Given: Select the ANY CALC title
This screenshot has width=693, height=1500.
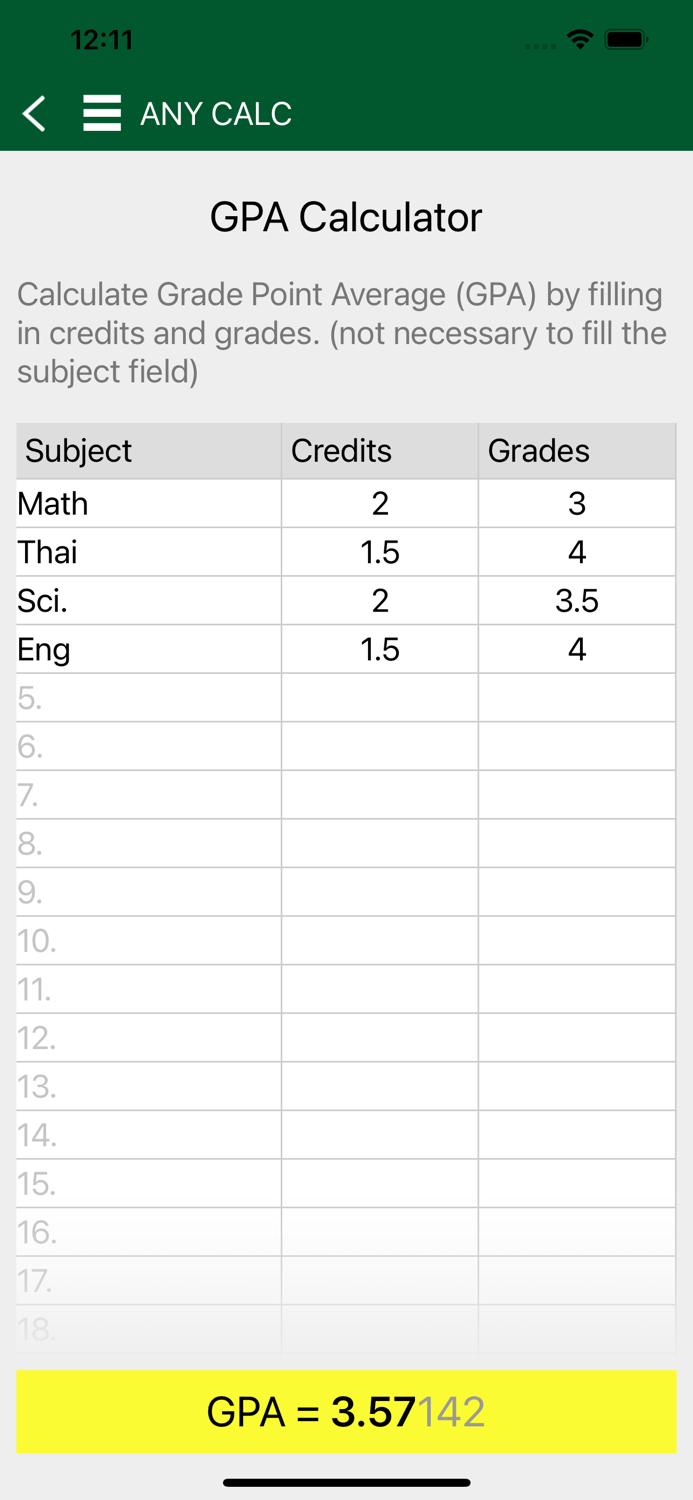Looking at the screenshot, I should coord(216,113).
